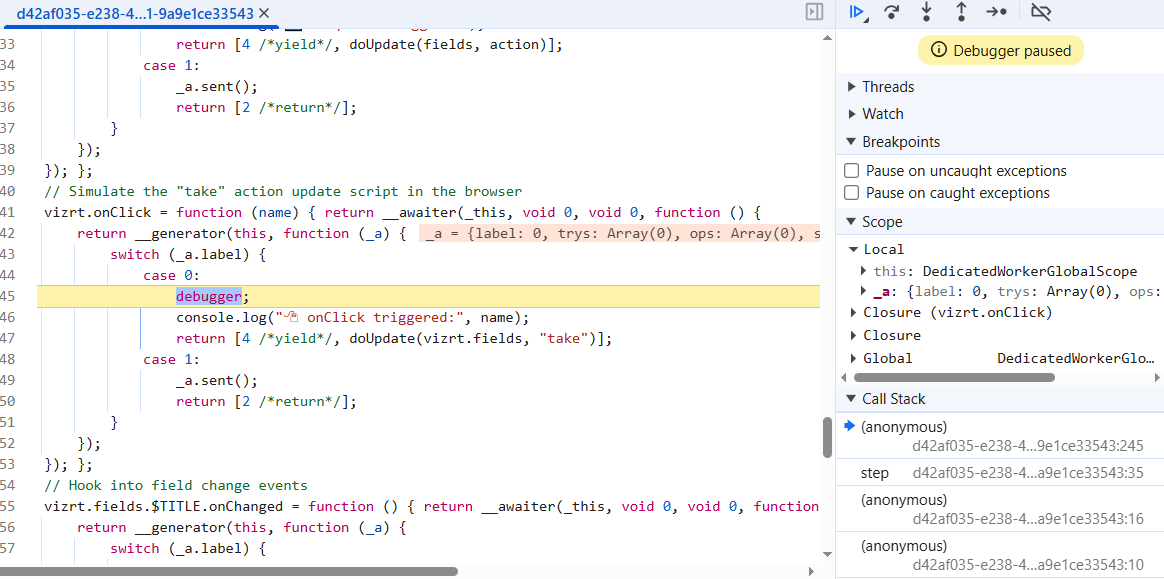This screenshot has height=579, width=1164.
Task: Click the Step out of function arrow
Action: pos(961,12)
